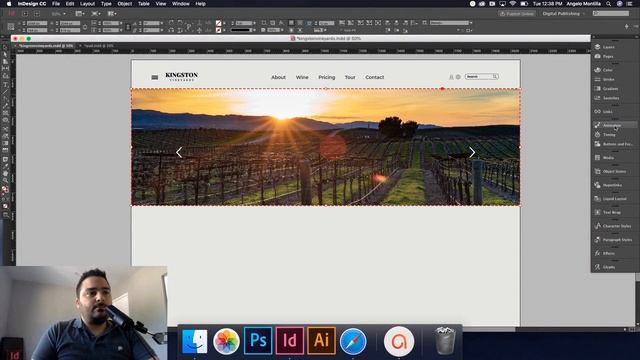The height and width of the screenshot is (360, 640).
Task: Click the Wine link on the page
Action: [302, 77]
